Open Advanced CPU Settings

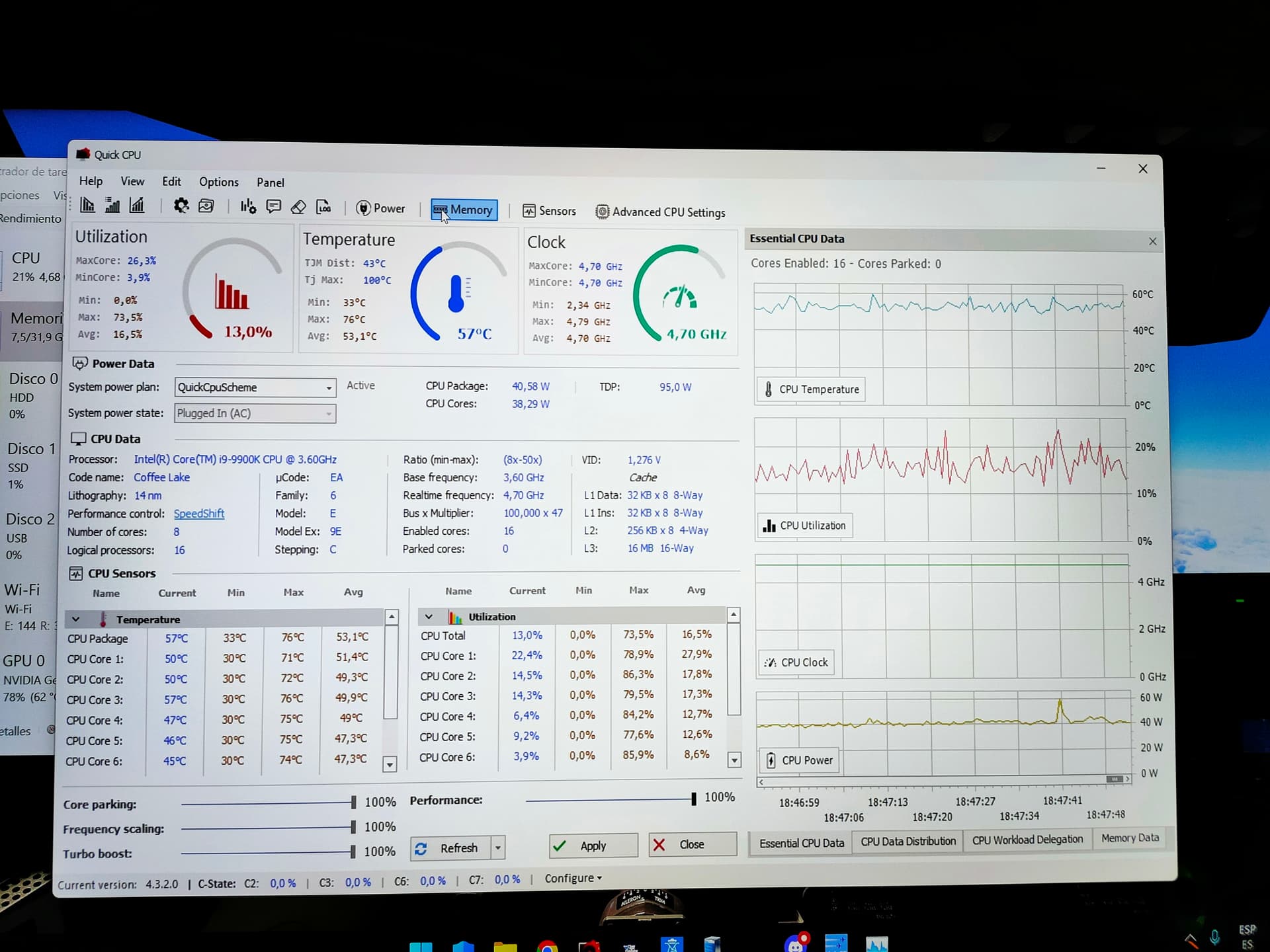(x=660, y=212)
